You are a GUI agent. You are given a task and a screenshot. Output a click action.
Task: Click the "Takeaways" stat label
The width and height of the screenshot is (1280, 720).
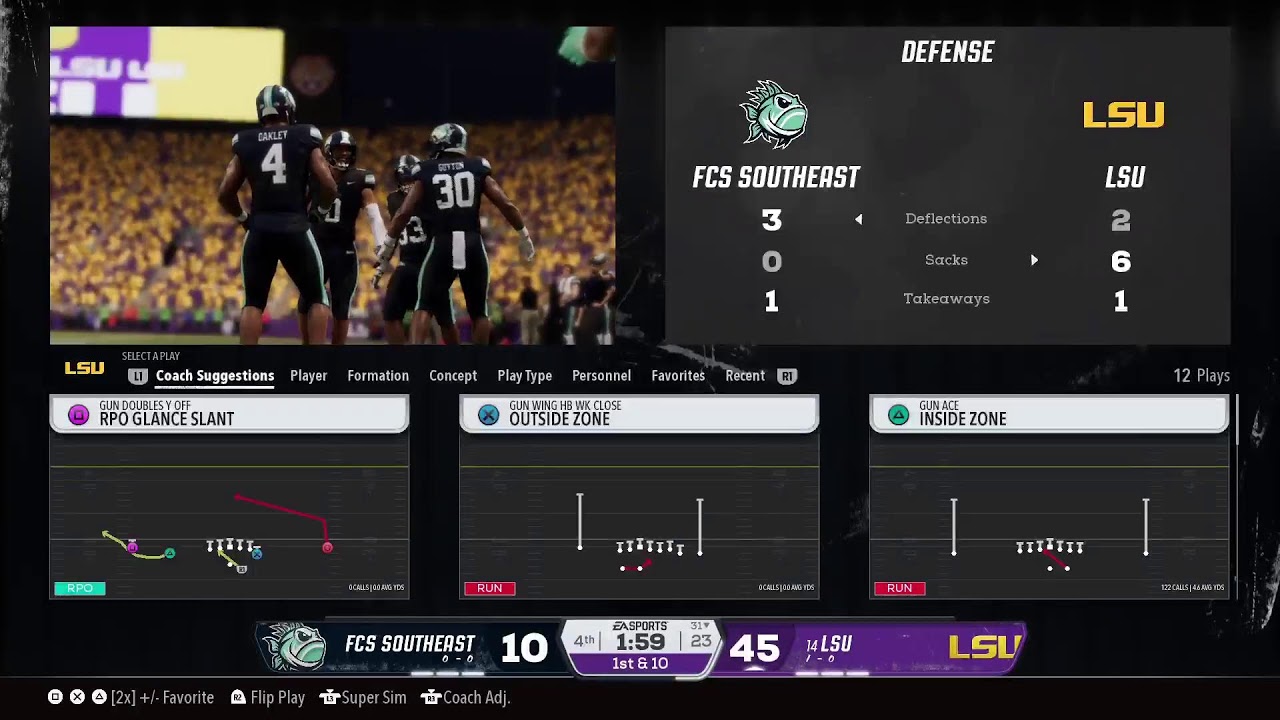coord(946,299)
